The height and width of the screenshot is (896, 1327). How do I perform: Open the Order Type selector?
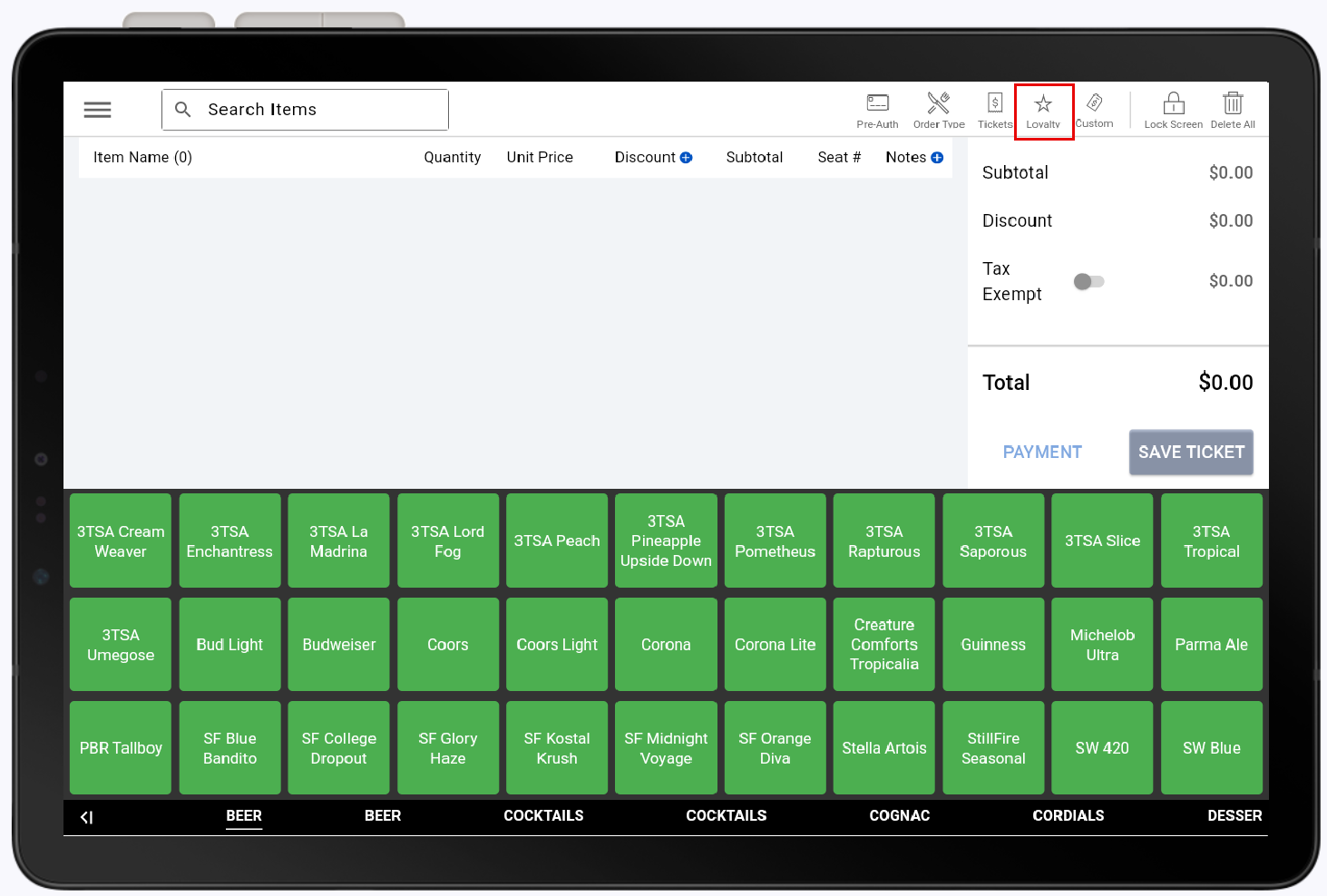coord(939,111)
